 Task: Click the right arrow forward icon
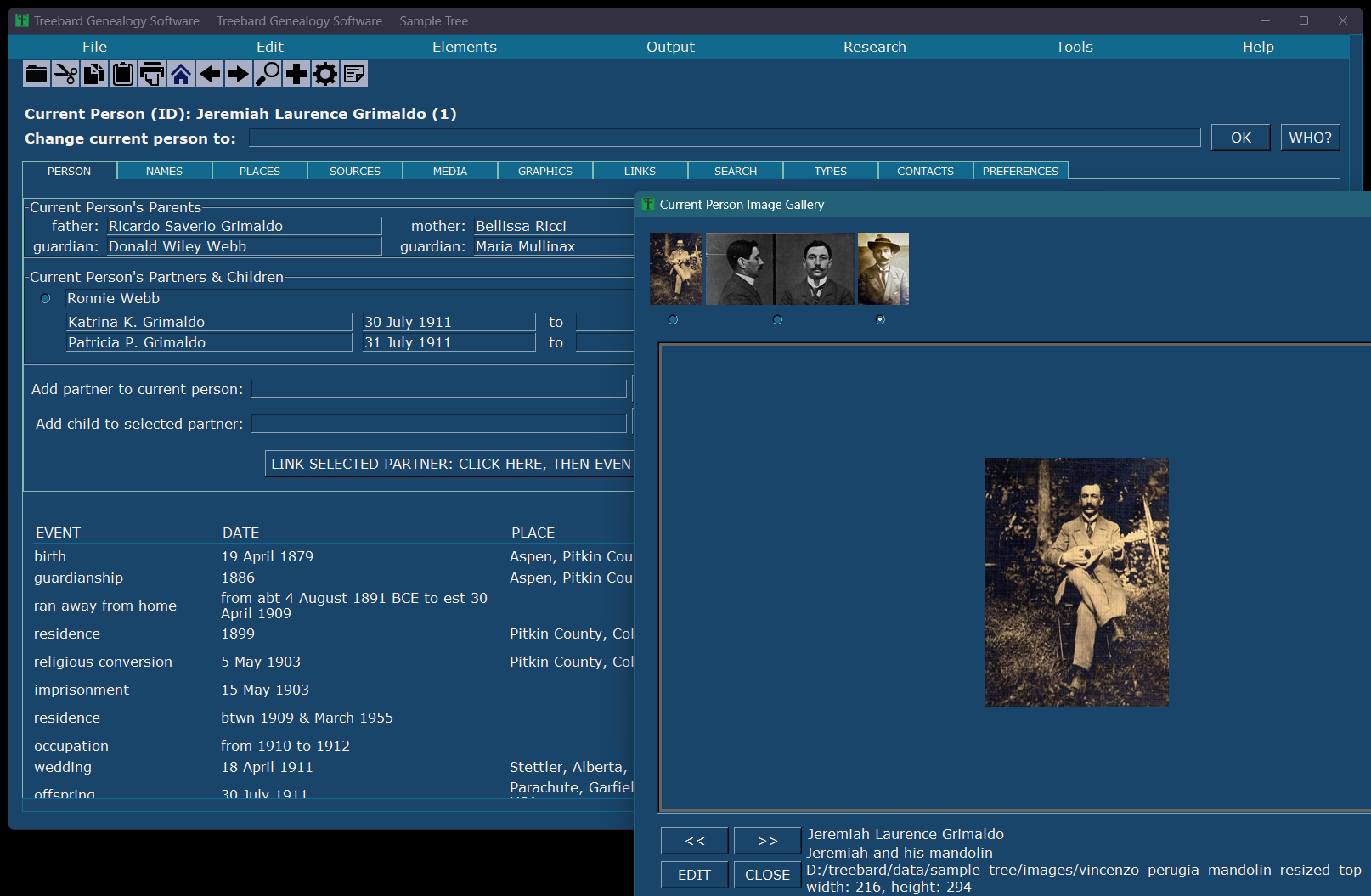coord(239,75)
